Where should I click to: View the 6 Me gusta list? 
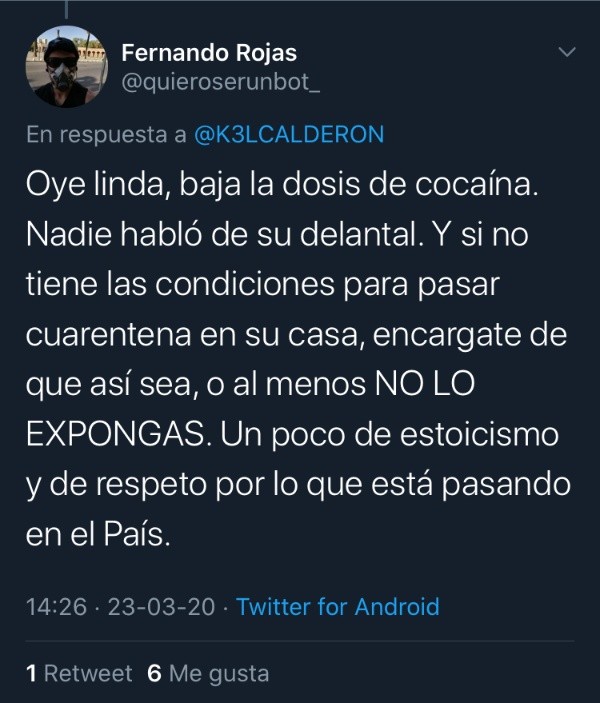tap(208, 673)
